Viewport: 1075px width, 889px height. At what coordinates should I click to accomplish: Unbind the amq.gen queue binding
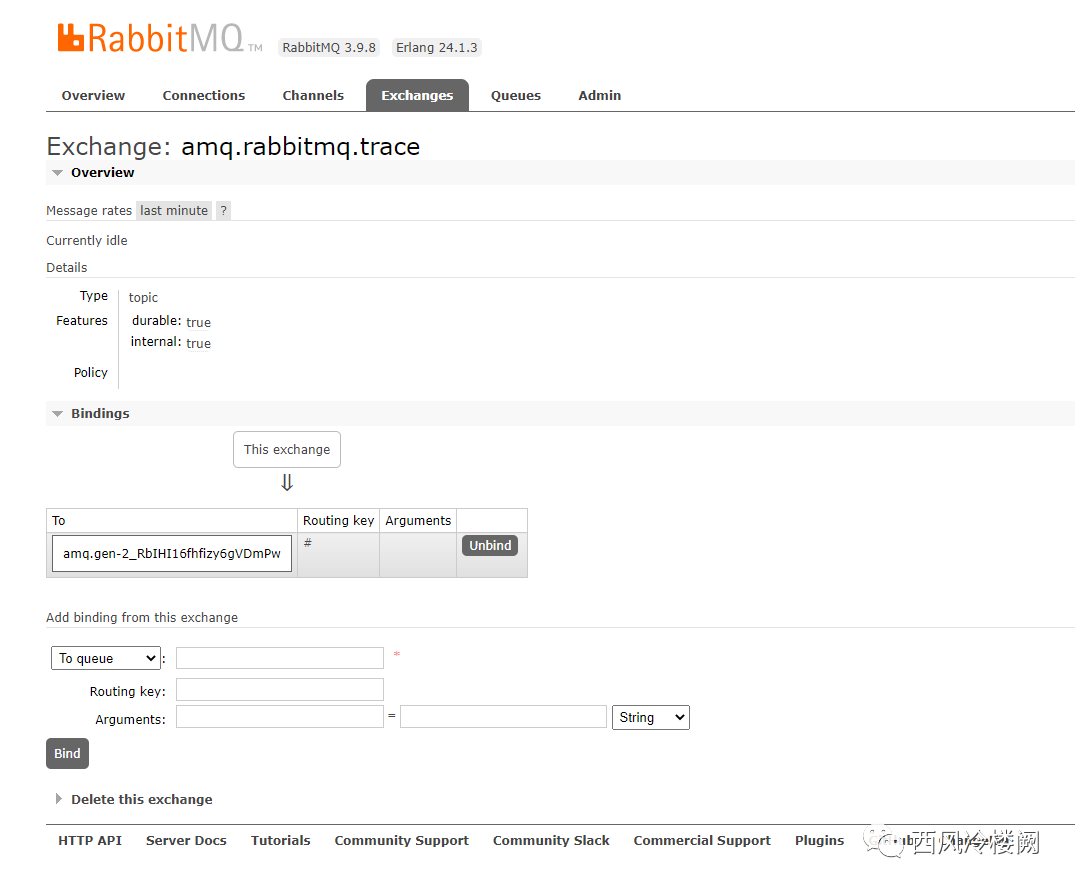tap(490, 546)
